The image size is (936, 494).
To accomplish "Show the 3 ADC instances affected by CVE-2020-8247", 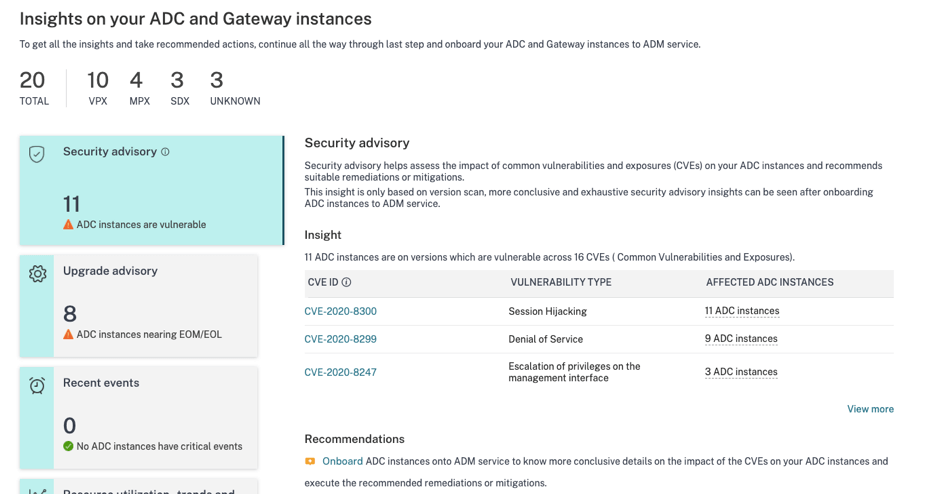I will point(741,372).
